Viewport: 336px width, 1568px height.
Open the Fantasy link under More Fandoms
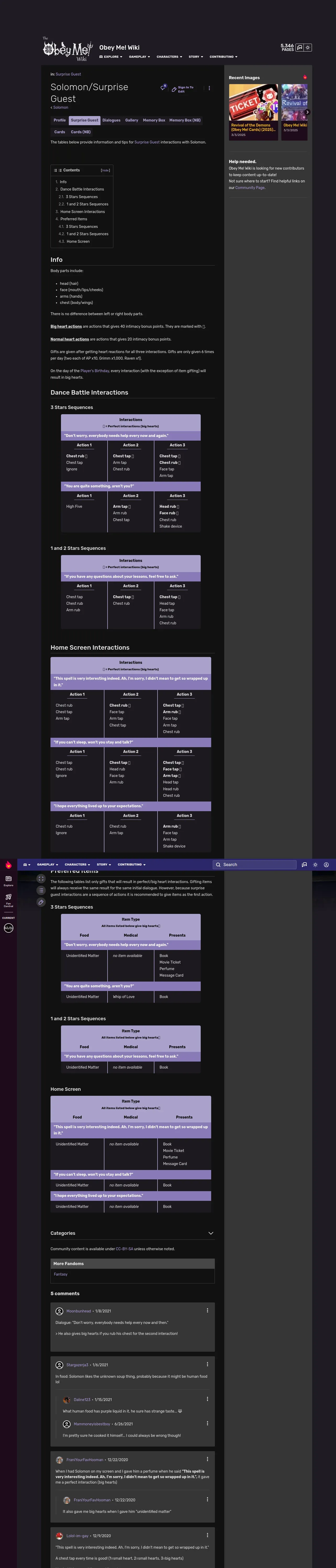pos(60,1274)
